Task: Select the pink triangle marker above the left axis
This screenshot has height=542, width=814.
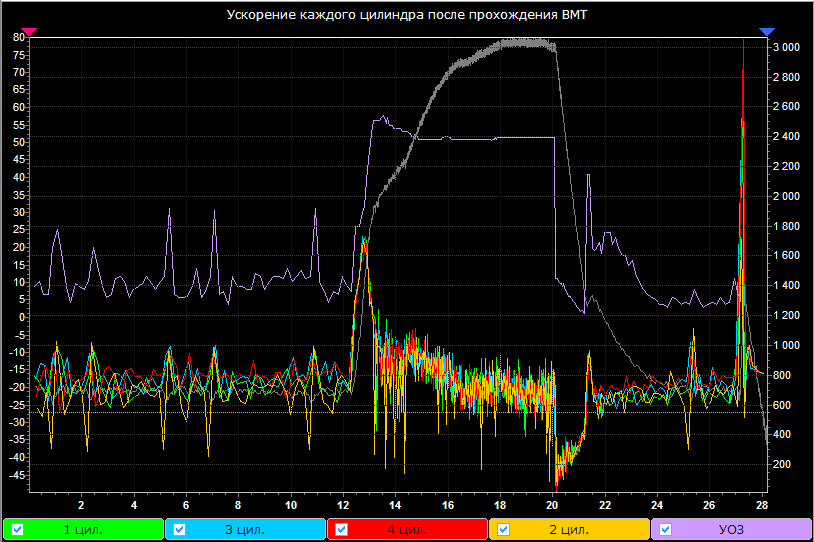Action: click(29, 32)
